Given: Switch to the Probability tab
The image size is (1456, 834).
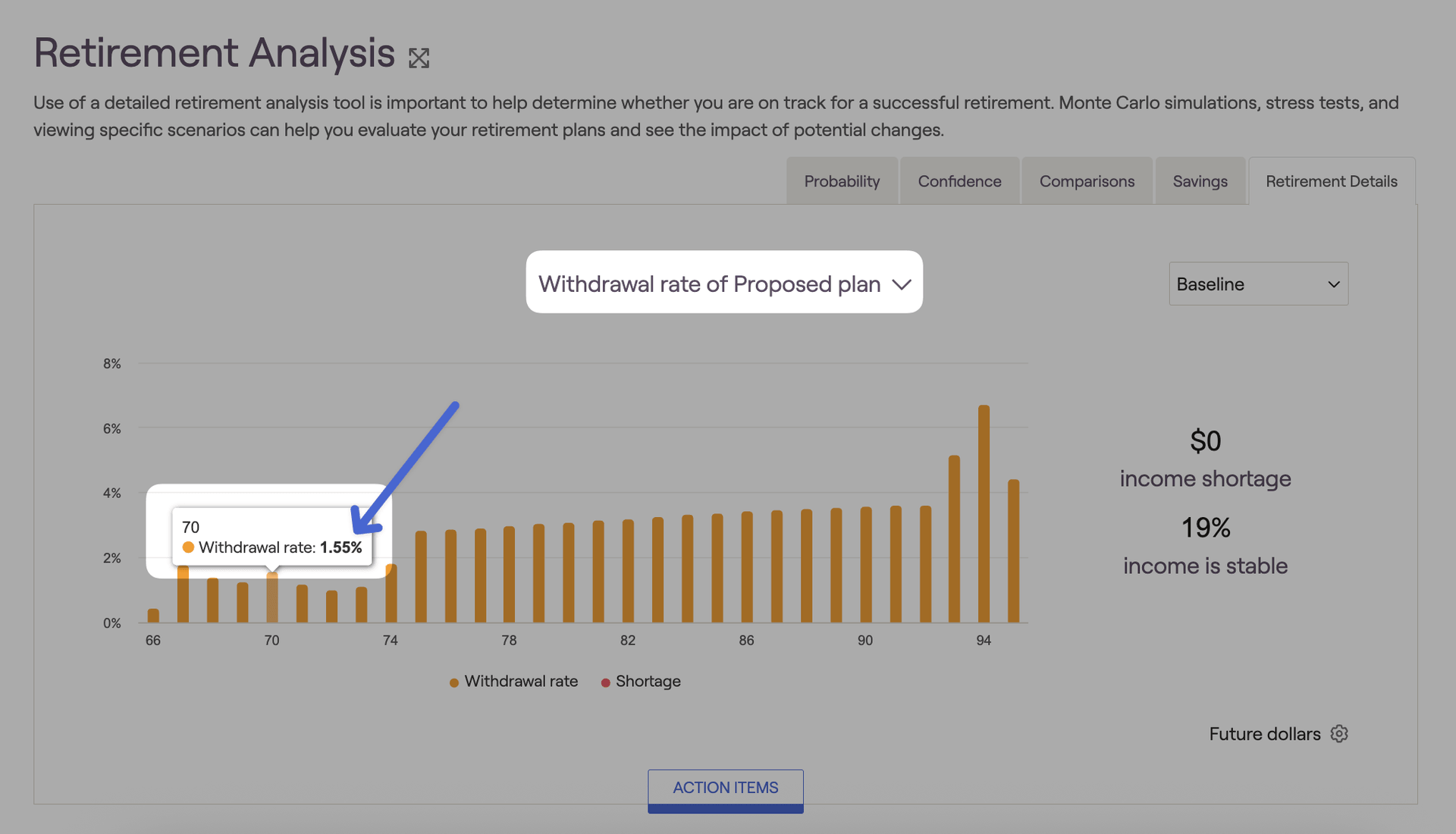Looking at the screenshot, I should (842, 181).
